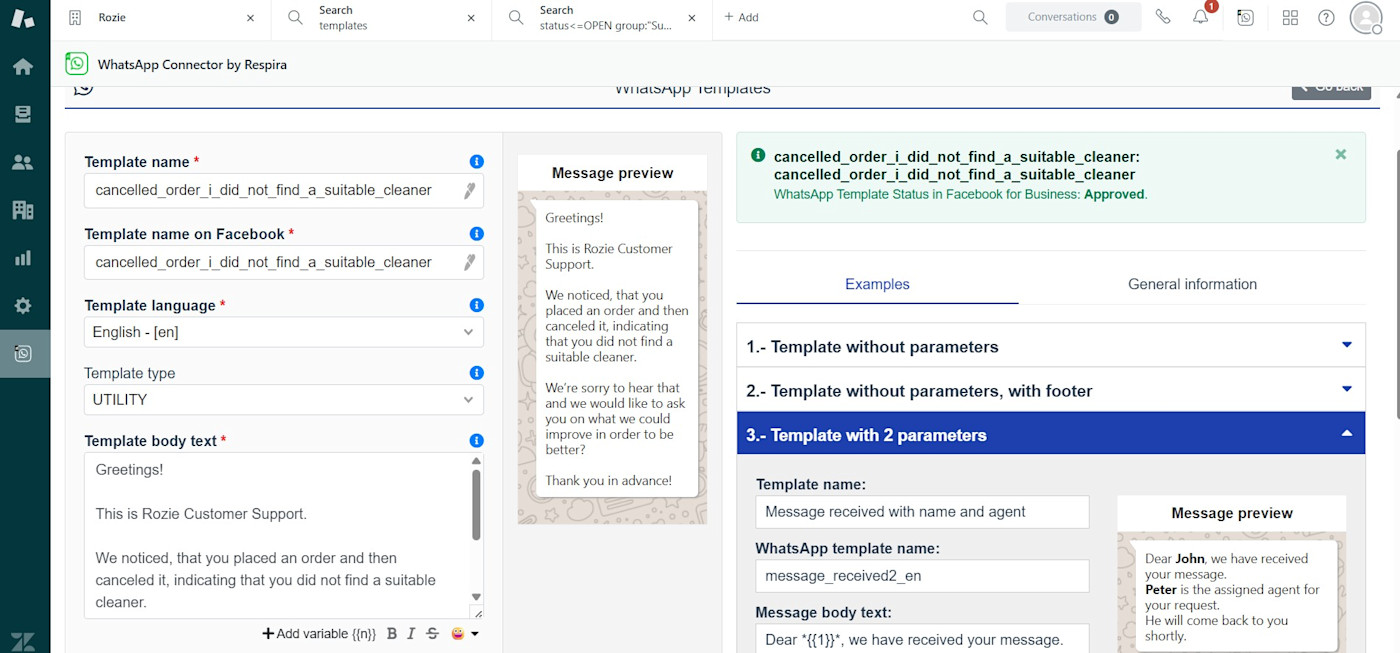Screen dimensions: 1400x653
Task: Click info icon beside Template body text
Action: 476,440
